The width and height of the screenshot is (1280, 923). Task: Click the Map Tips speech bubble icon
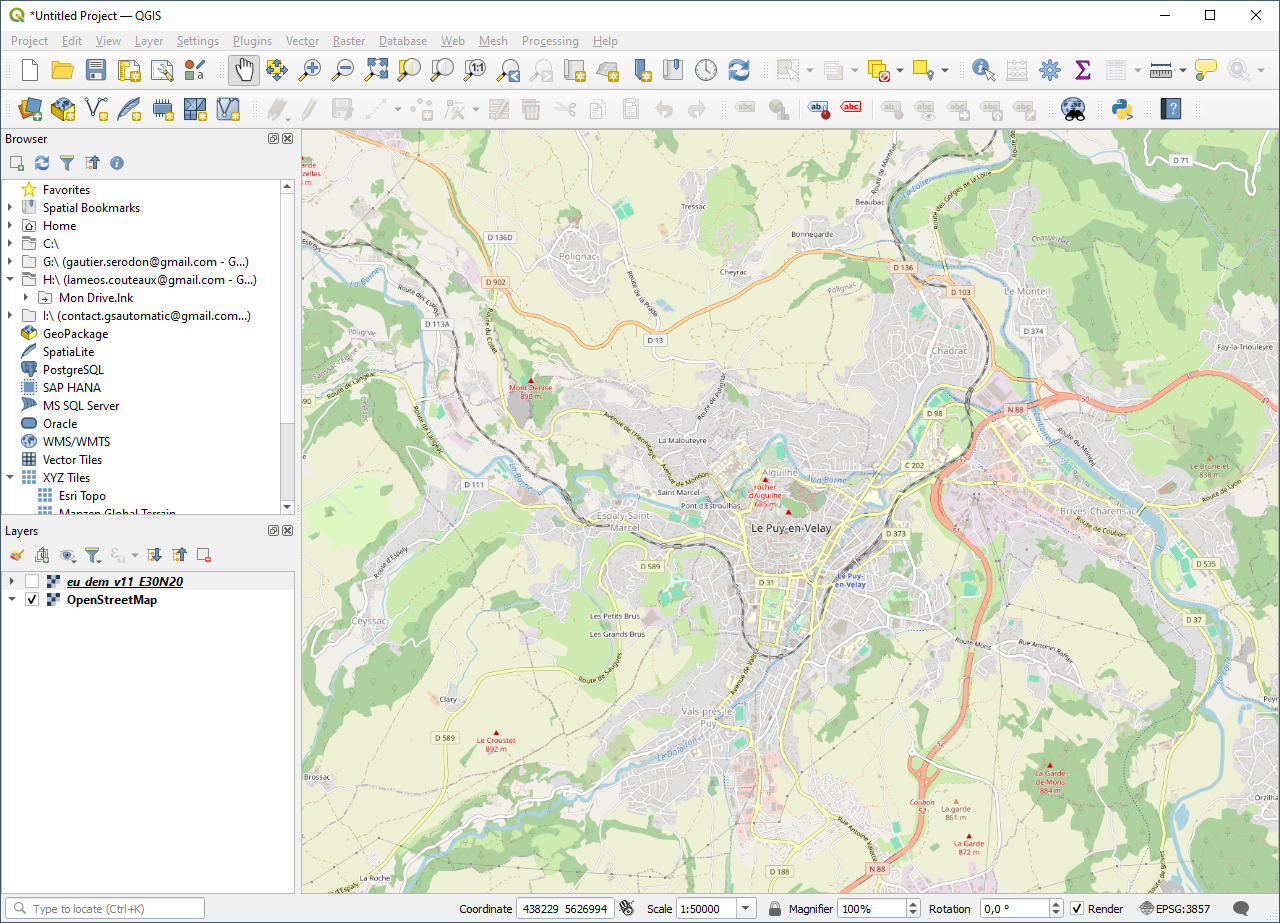click(1206, 70)
